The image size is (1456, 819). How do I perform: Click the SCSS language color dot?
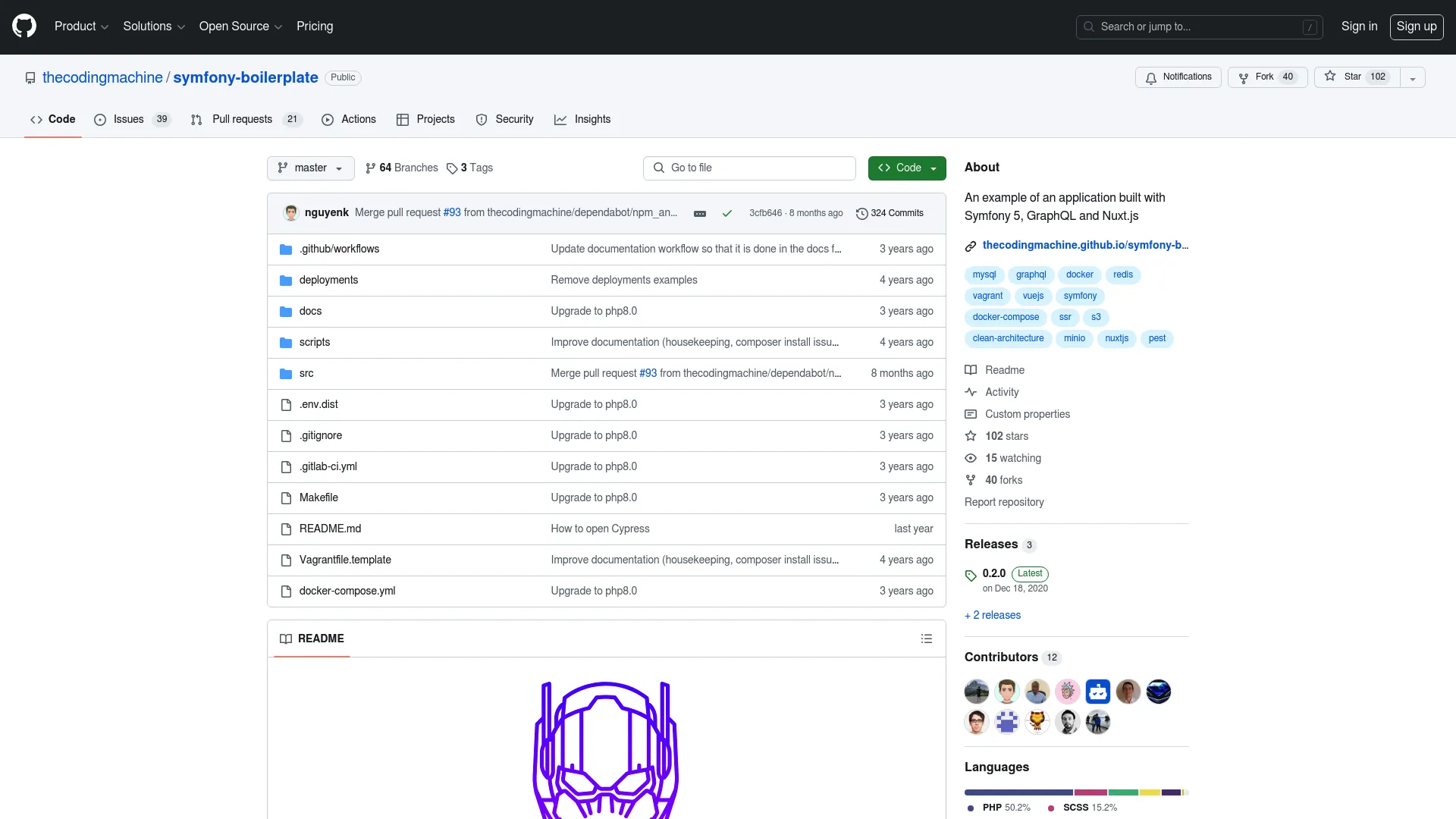tap(1051, 808)
